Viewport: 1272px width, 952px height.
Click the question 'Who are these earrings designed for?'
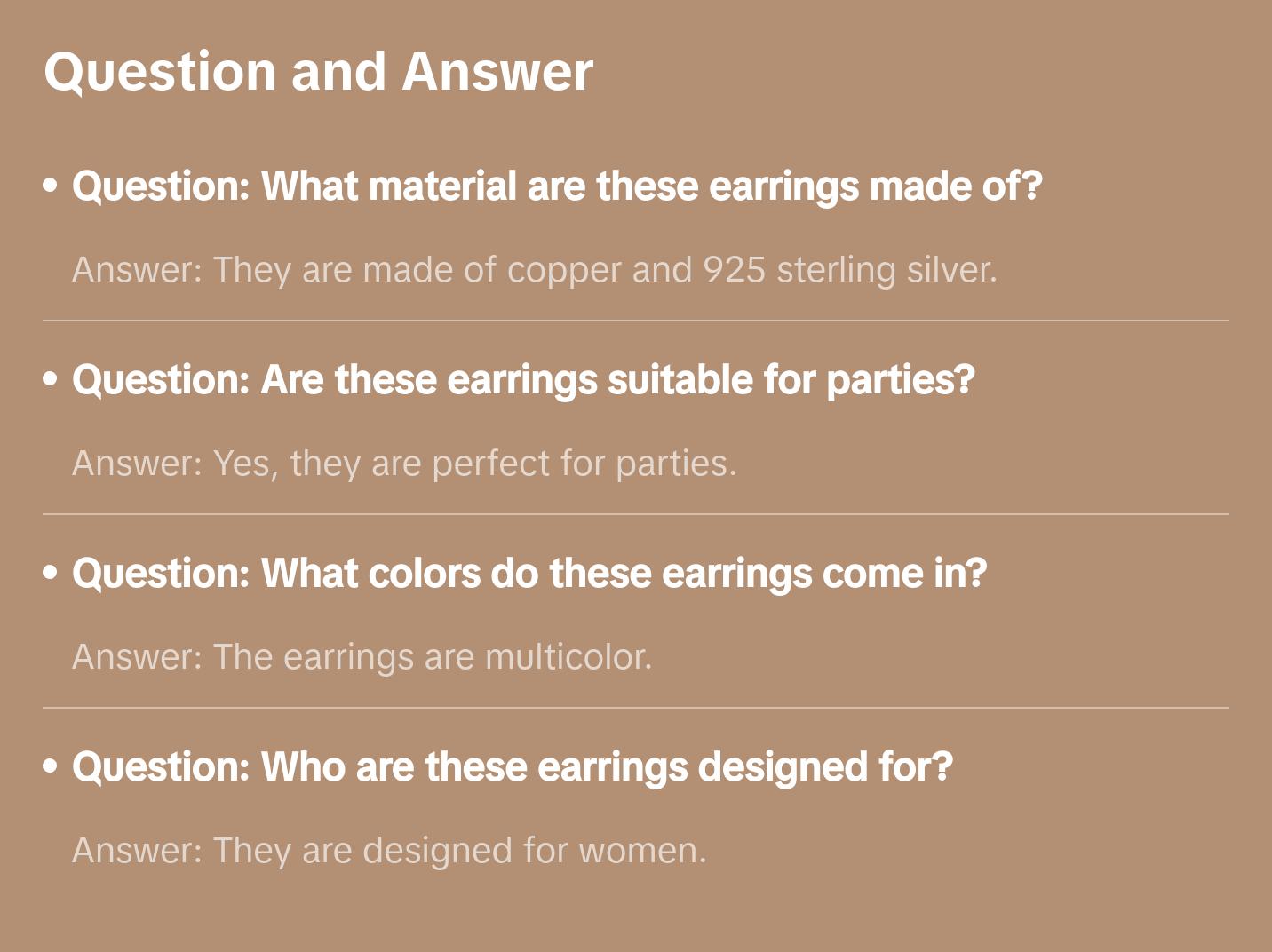point(513,767)
